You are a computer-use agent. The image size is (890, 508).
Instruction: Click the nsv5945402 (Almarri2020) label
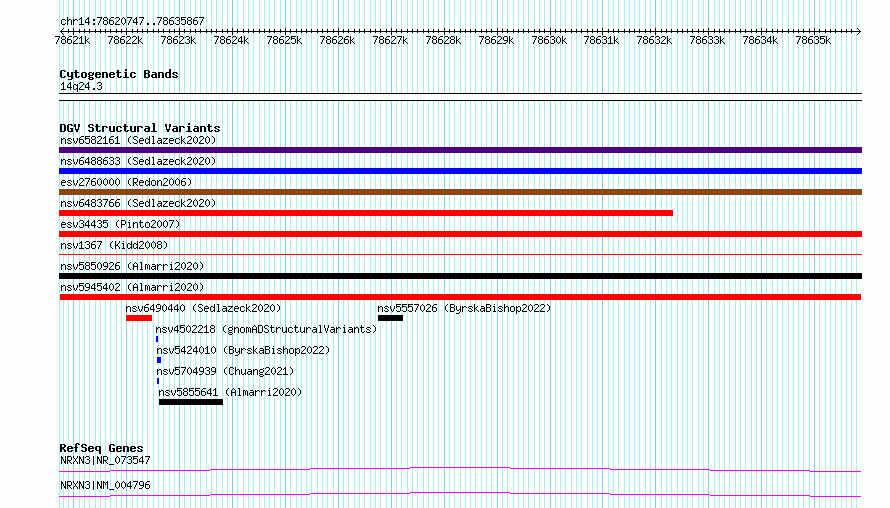[132, 287]
